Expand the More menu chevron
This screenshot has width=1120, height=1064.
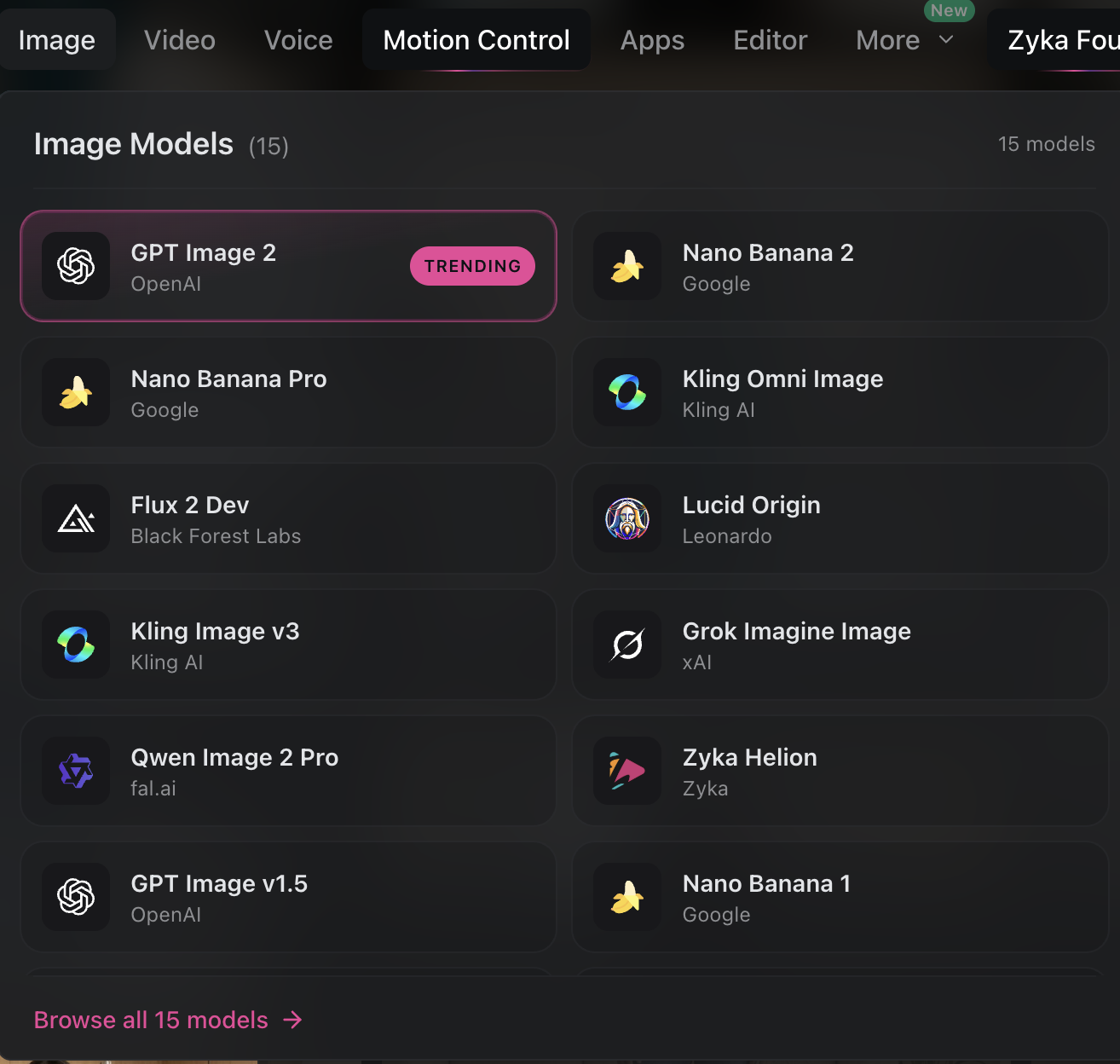946,39
